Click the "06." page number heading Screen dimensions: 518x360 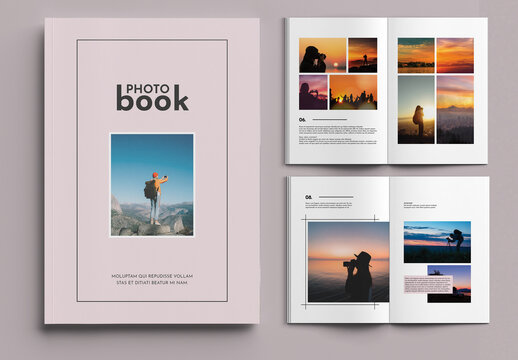[x=302, y=119]
